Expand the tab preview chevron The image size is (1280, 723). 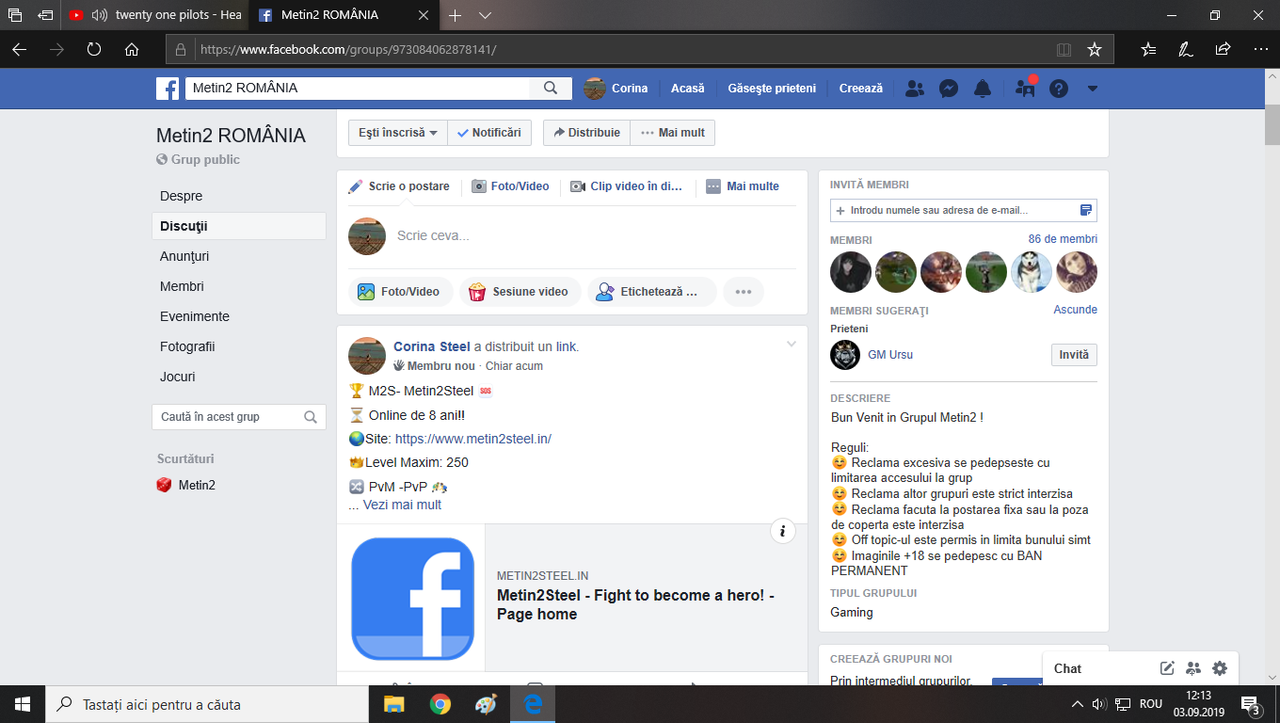click(485, 15)
